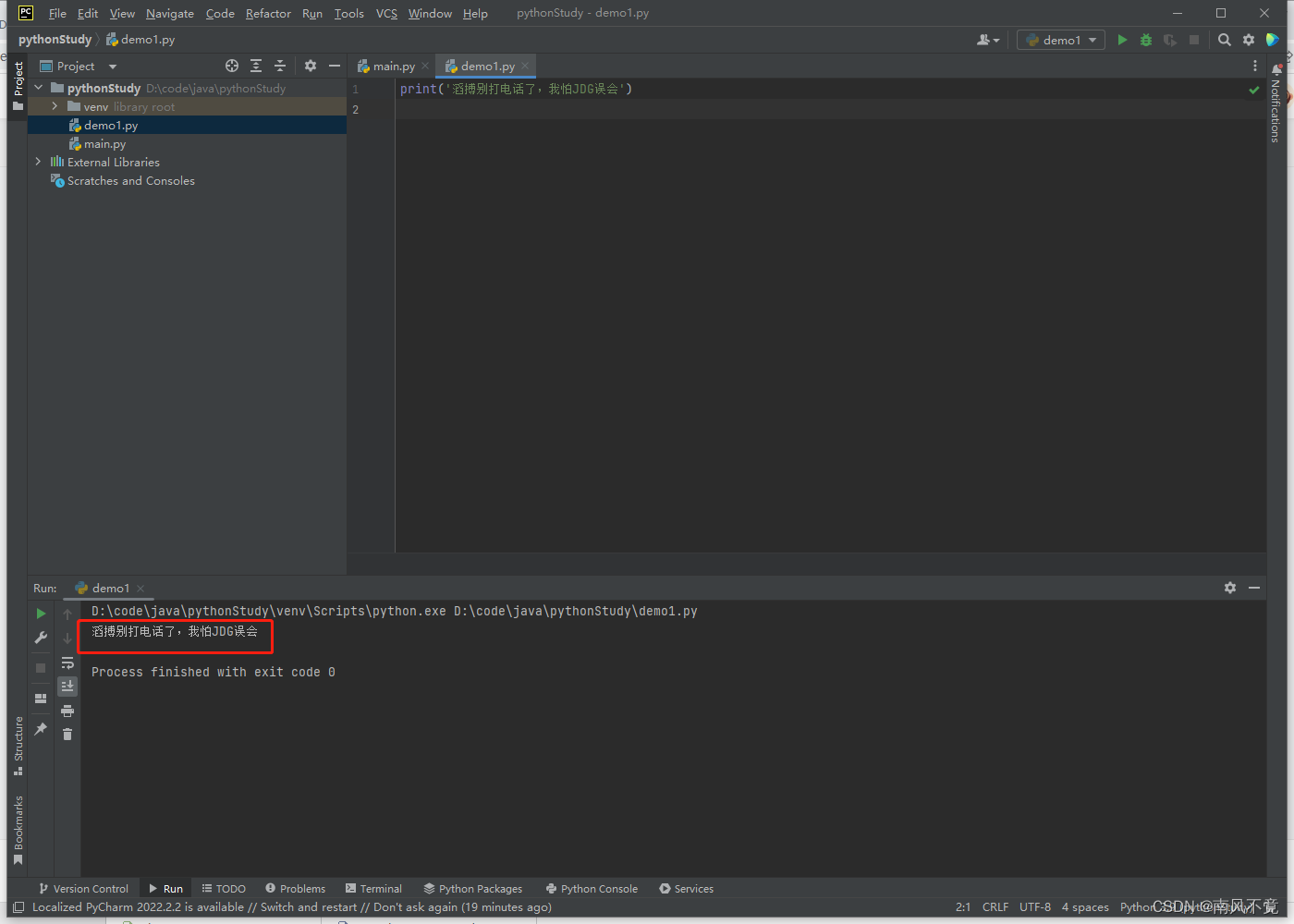Start debugging with the bug icon
Screen dimensions: 1294x924
click(x=1146, y=40)
